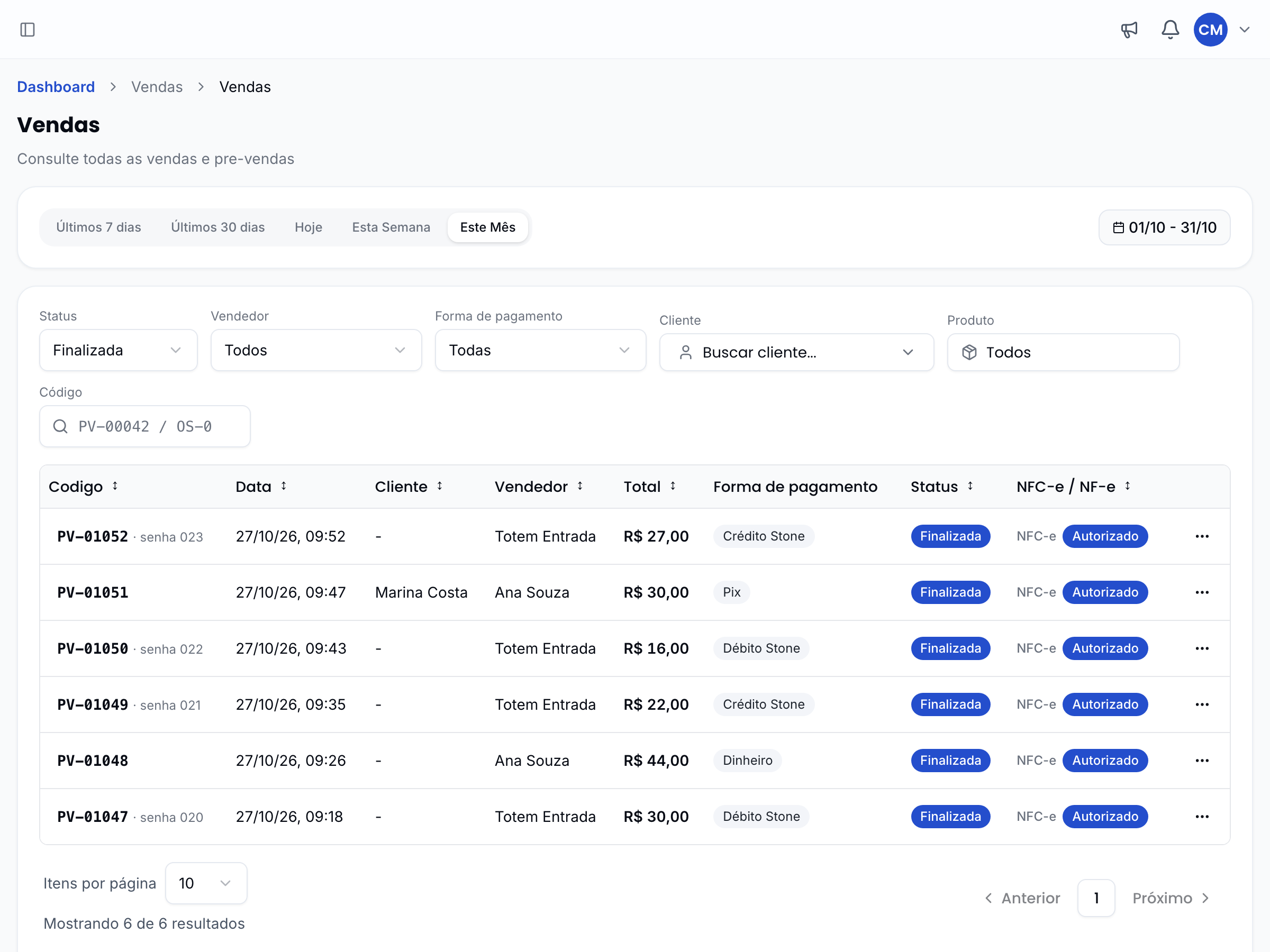
Task: Go to the Anterior page
Action: (1022, 898)
